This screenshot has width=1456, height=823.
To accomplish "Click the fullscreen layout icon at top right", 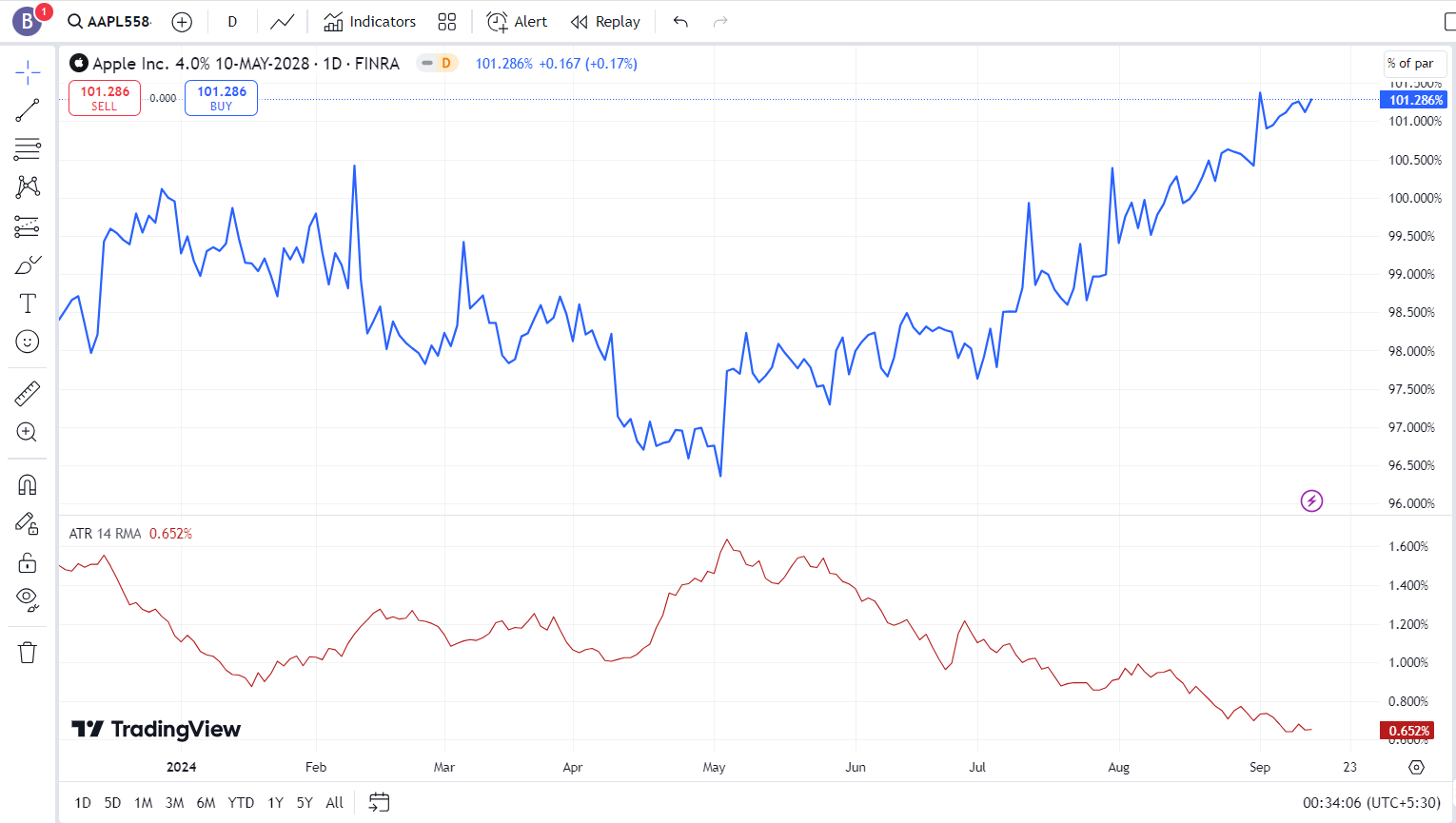I will coord(1448,22).
